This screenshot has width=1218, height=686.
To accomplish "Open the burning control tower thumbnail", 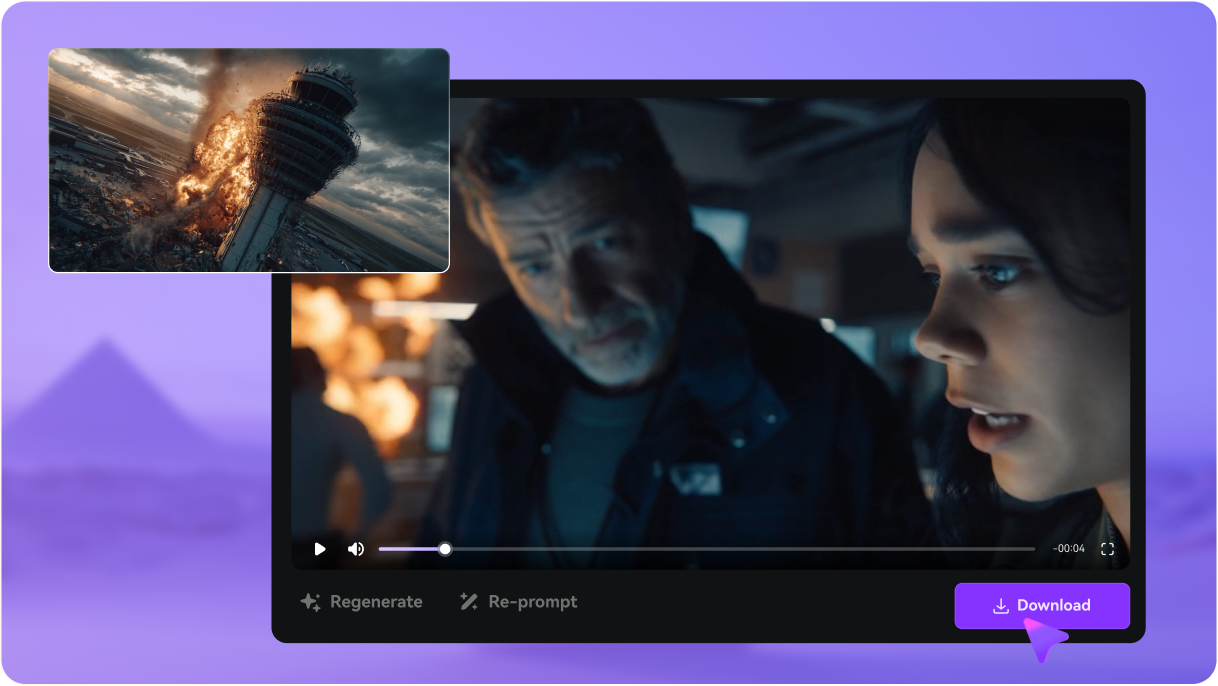I will (x=249, y=160).
